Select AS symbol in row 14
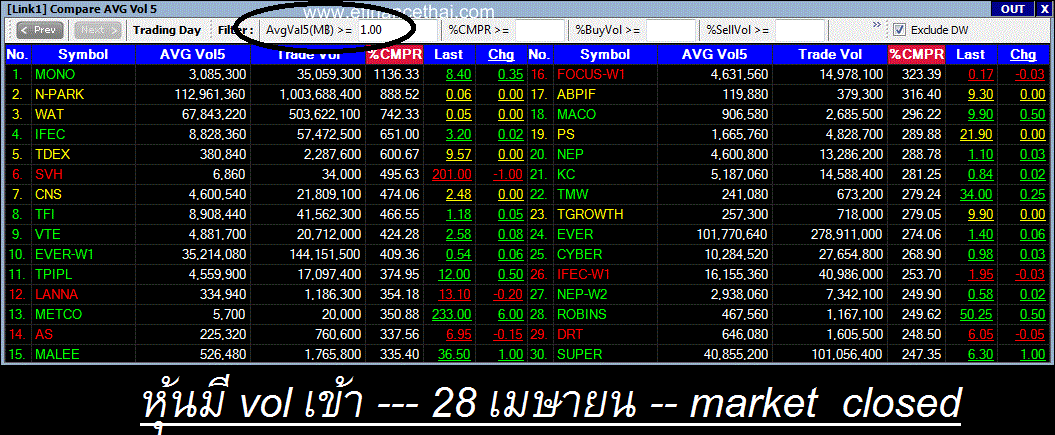 pyautogui.click(x=44, y=334)
